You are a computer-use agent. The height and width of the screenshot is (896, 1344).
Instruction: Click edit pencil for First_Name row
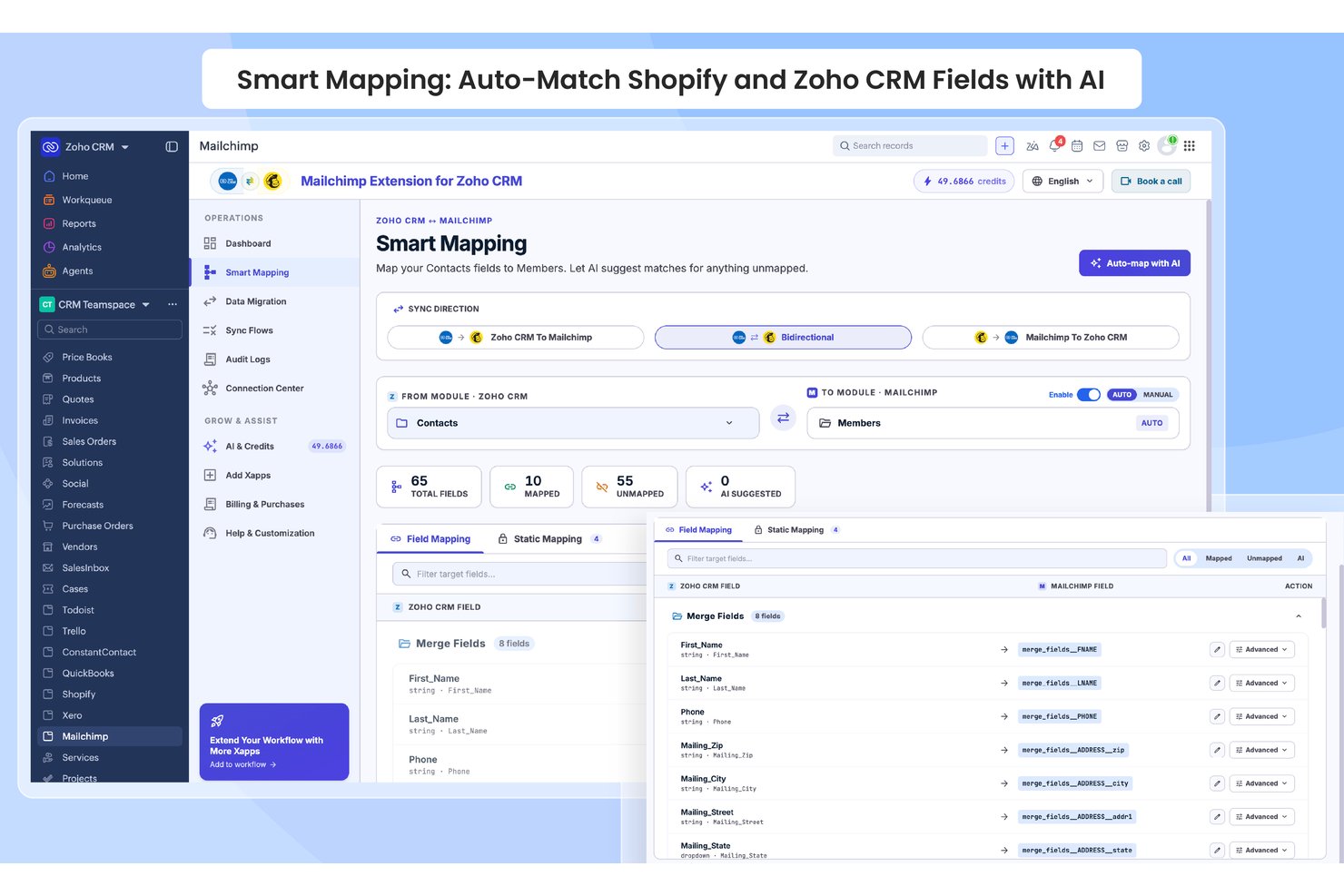[1217, 650]
